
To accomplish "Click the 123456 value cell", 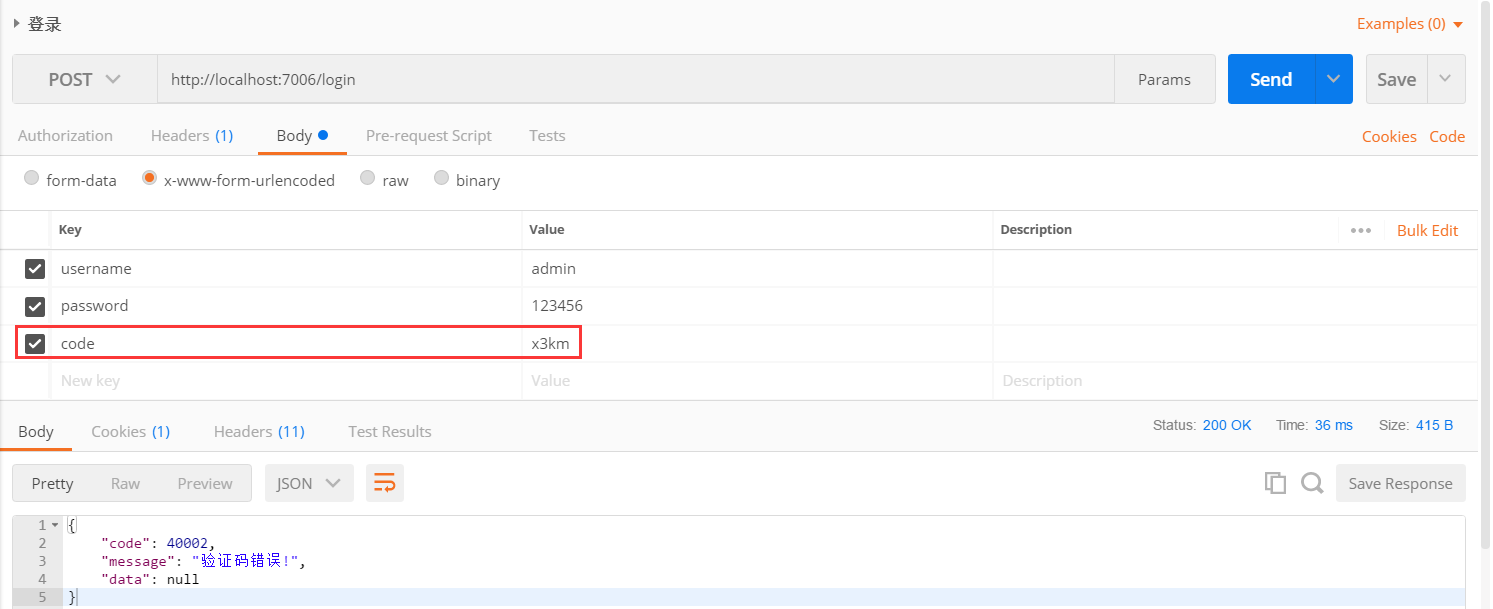I will 757,306.
